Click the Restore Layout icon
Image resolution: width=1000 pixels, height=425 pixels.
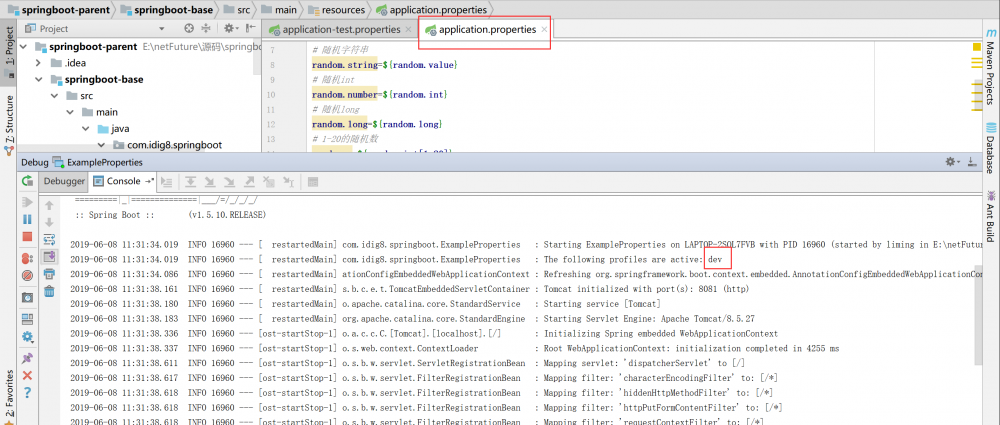[27, 319]
